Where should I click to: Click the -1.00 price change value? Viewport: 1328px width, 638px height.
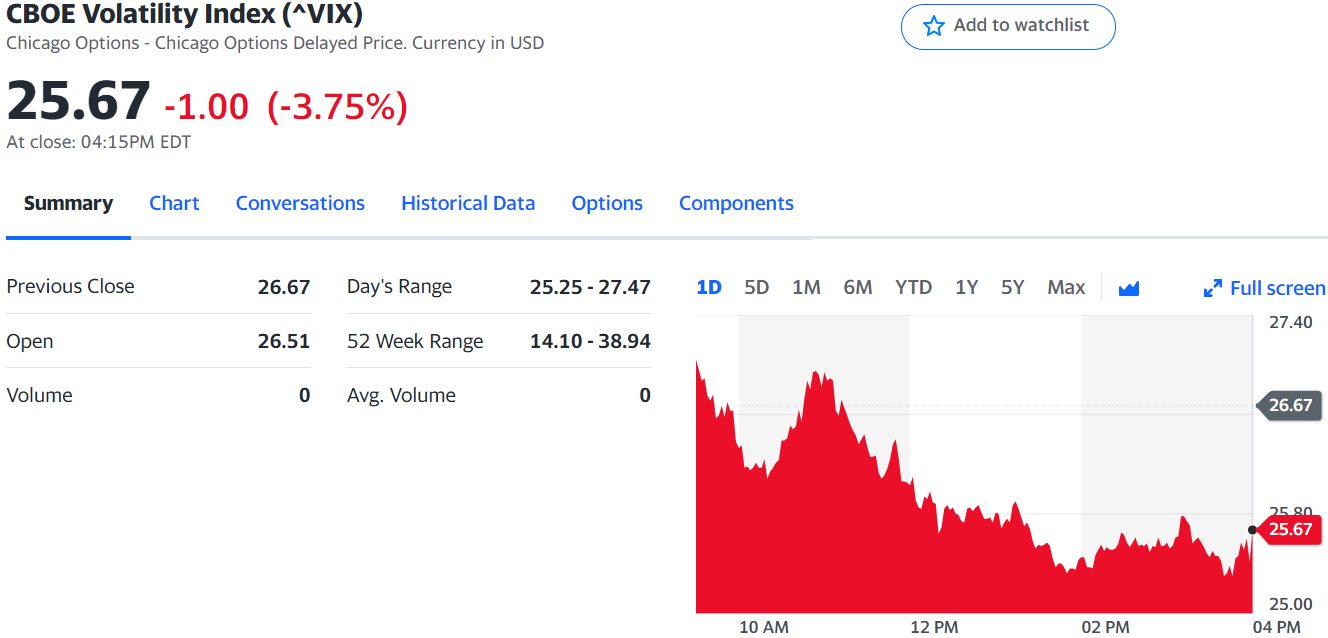pyautogui.click(x=207, y=106)
